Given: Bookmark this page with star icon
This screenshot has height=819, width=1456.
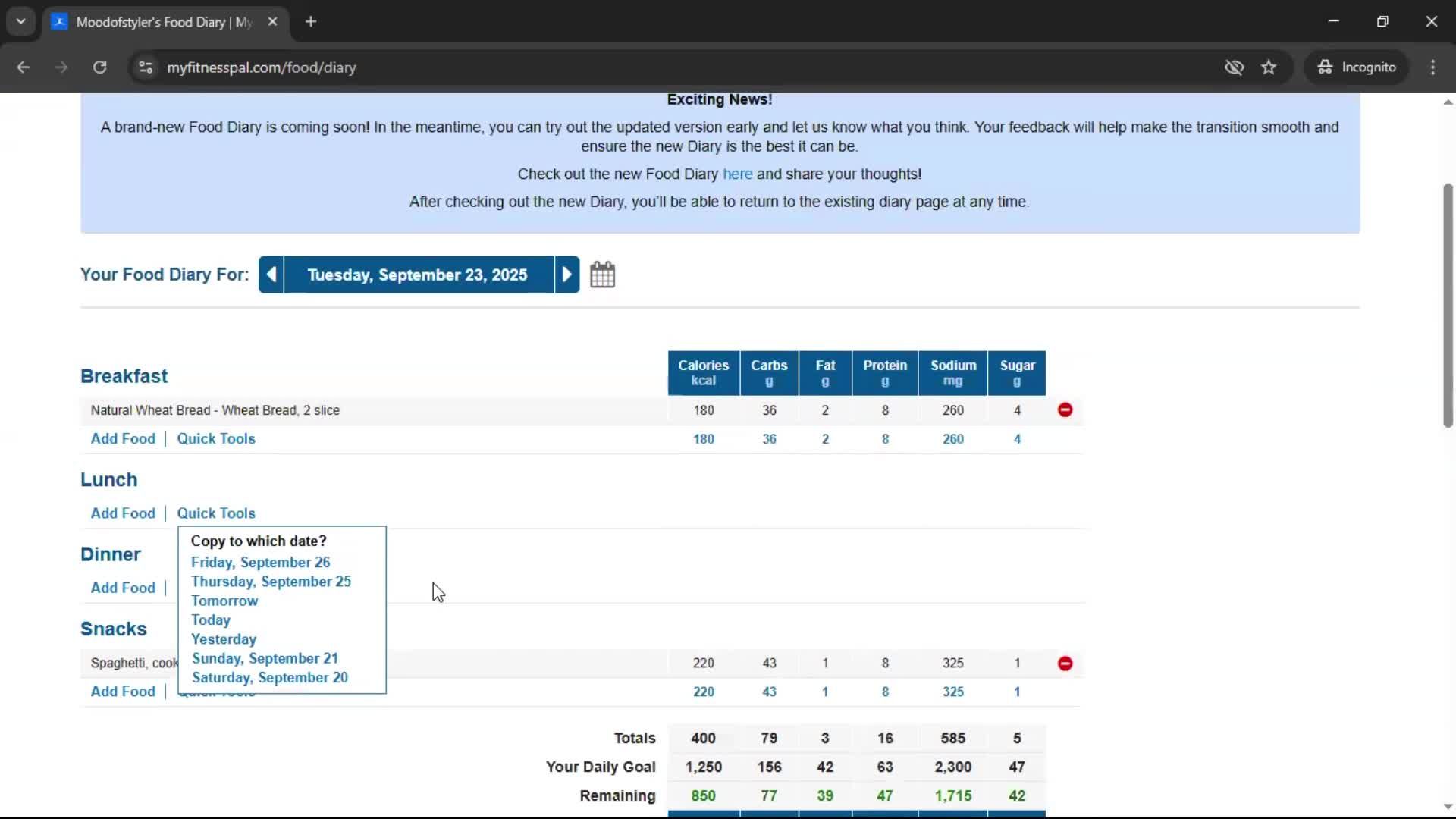Looking at the screenshot, I should (1269, 67).
